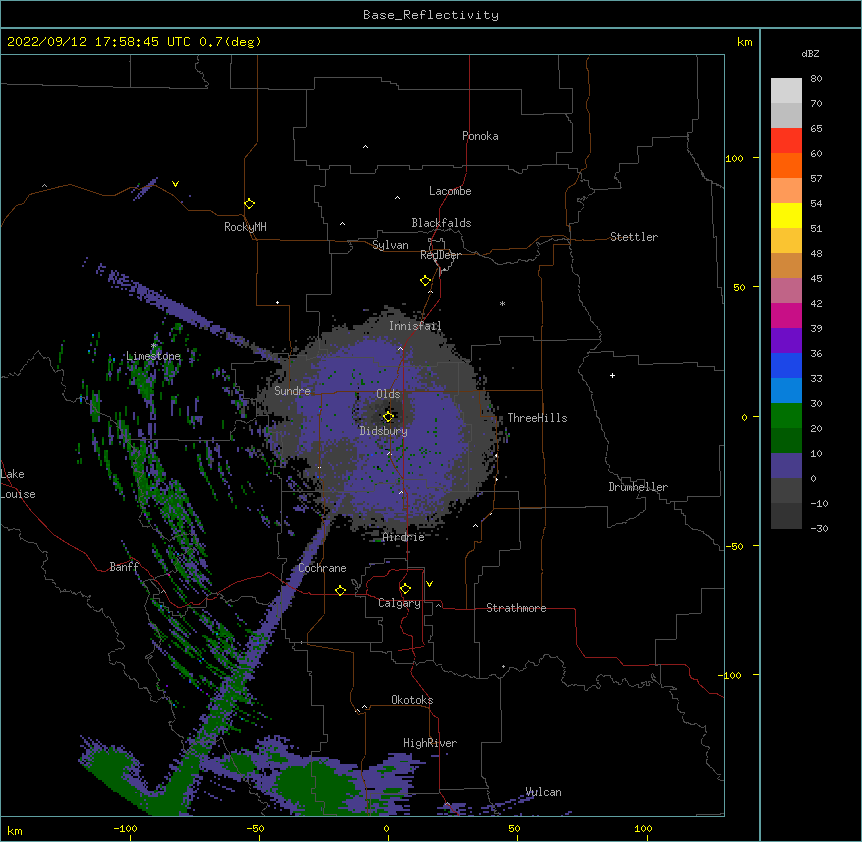862x842 pixels.
Task: Select the 39 dBZ purple legend swatch
Action: tap(786, 340)
